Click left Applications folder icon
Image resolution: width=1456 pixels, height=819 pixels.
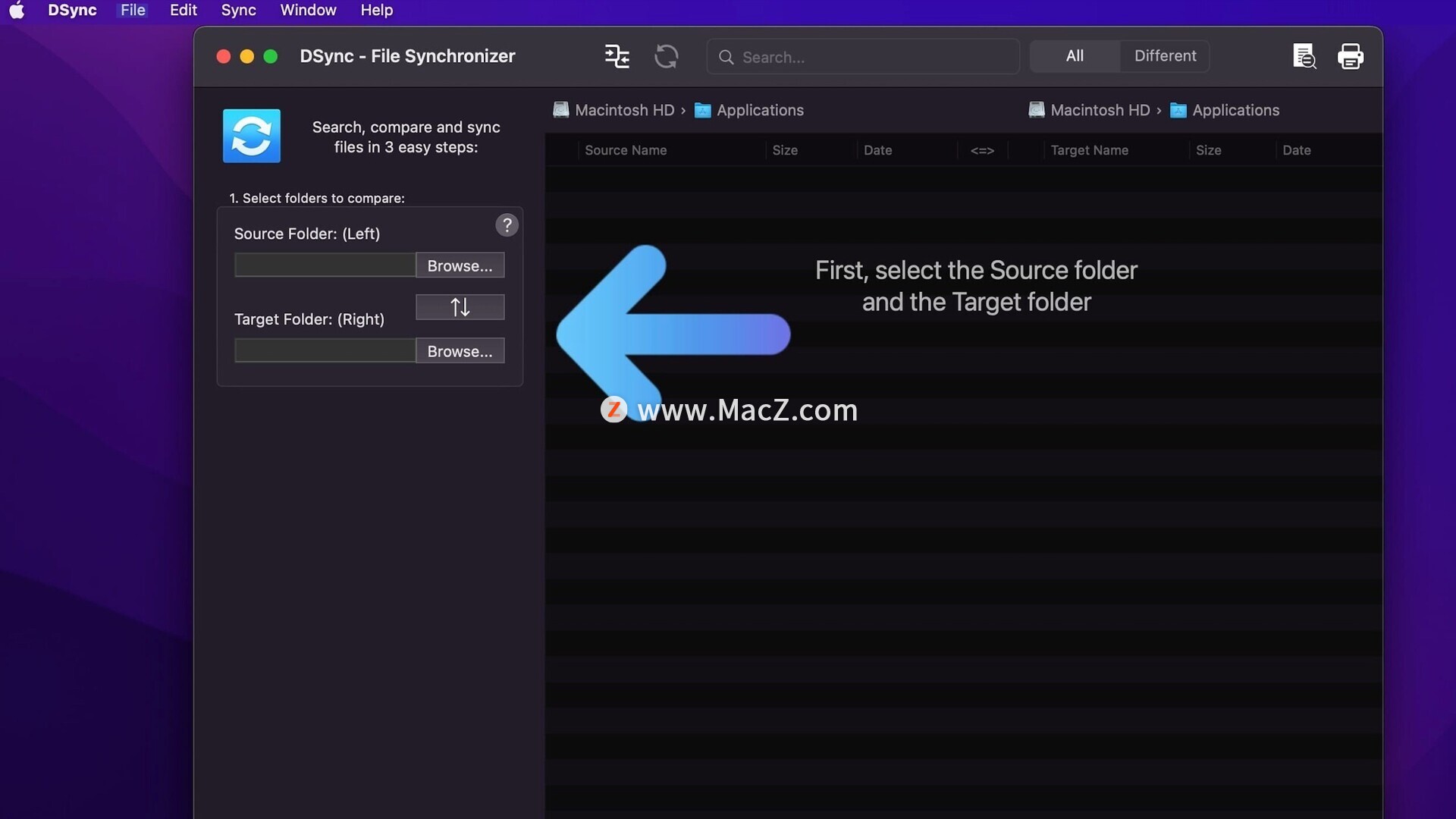(x=703, y=111)
